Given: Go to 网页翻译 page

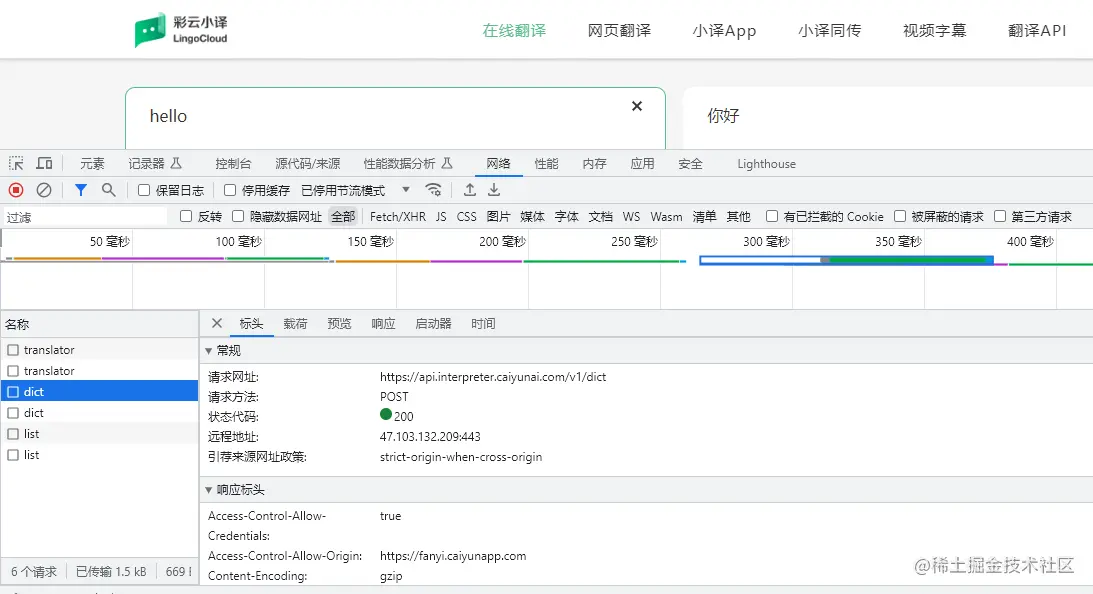Looking at the screenshot, I should click(619, 31).
